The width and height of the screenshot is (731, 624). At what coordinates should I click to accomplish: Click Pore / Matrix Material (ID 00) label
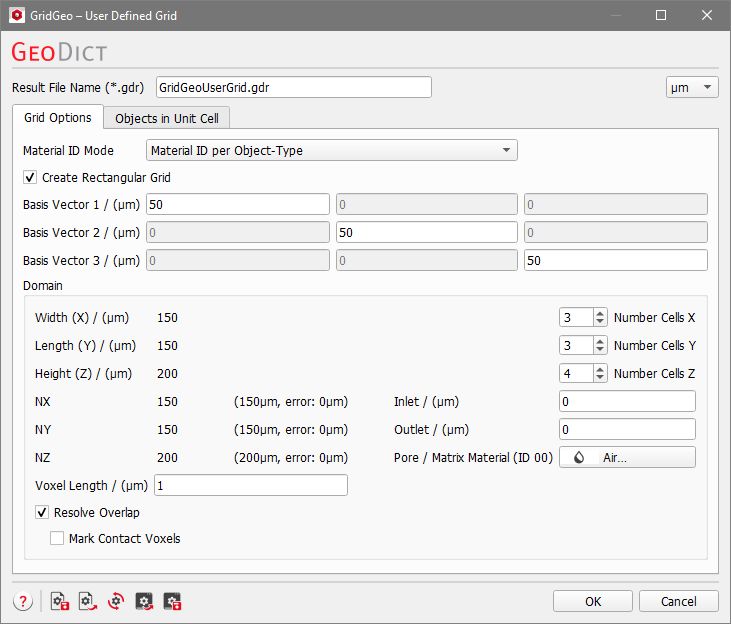coord(473,458)
